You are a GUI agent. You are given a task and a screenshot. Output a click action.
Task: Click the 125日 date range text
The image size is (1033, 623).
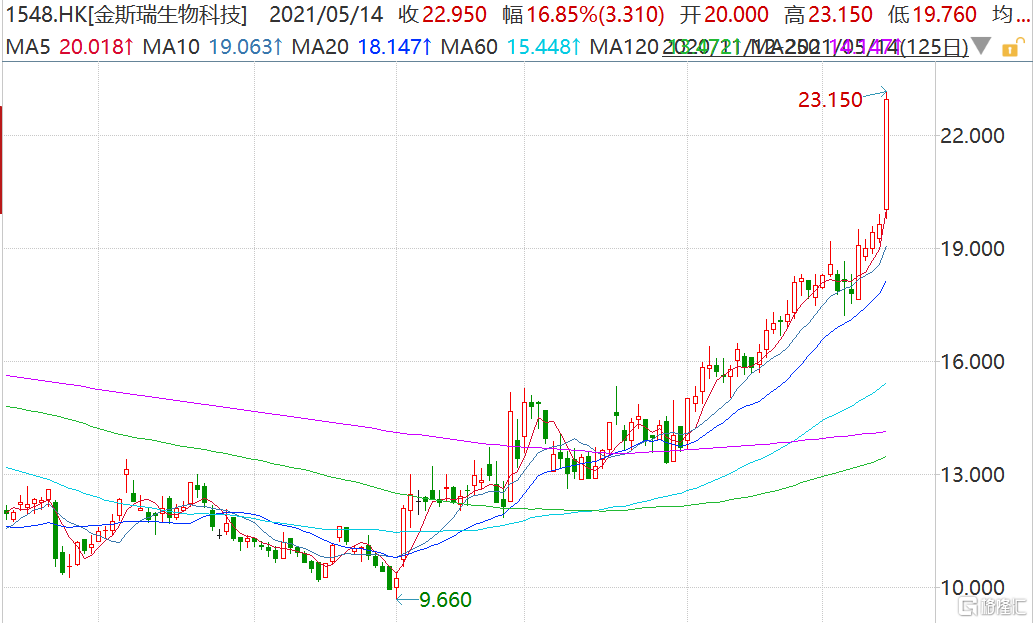935,47
